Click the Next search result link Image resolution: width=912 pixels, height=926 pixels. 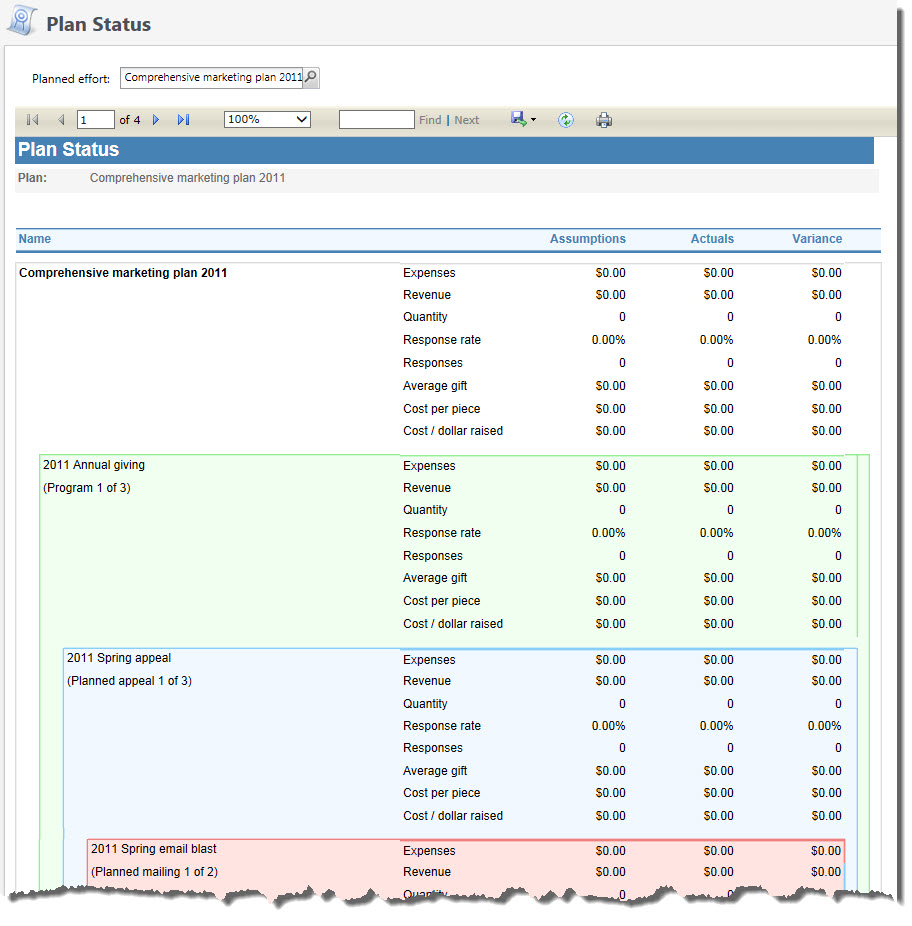(x=467, y=120)
